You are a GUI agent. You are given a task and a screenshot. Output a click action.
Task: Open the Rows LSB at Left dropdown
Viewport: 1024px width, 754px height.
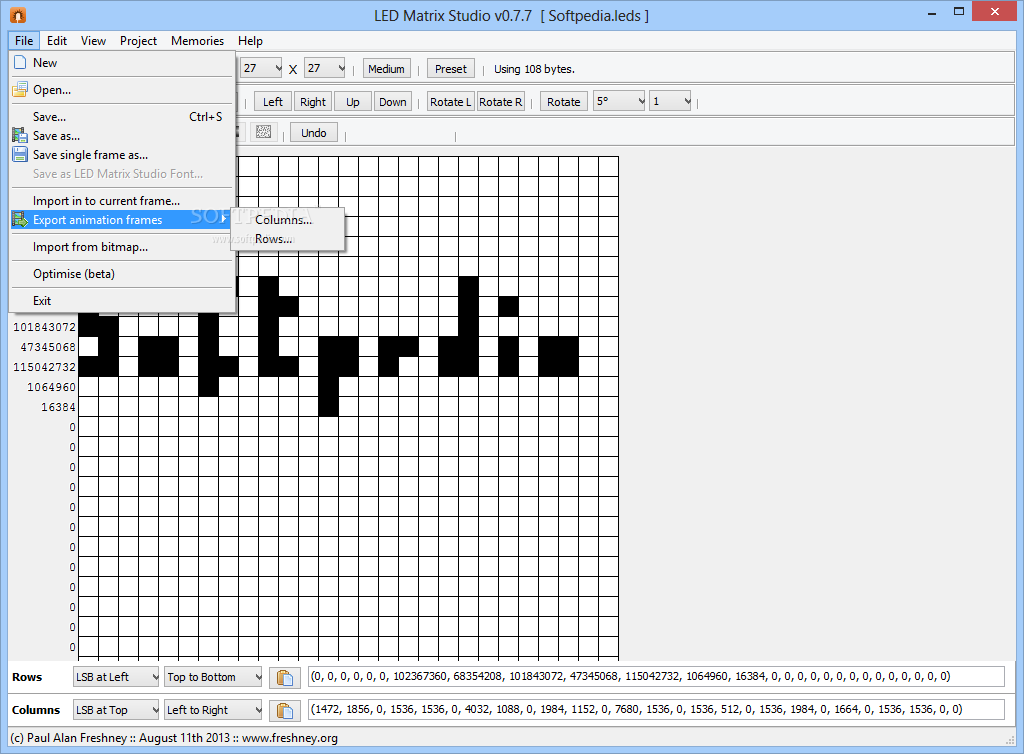point(116,677)
